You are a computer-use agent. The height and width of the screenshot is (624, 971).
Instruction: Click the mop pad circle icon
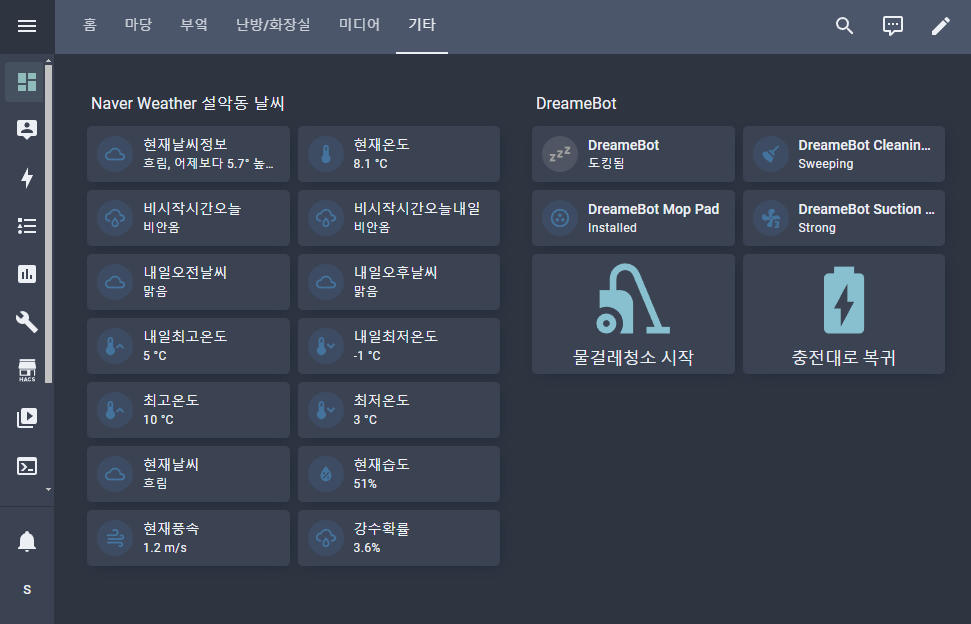pyautogui.click(x=560, y=218)
